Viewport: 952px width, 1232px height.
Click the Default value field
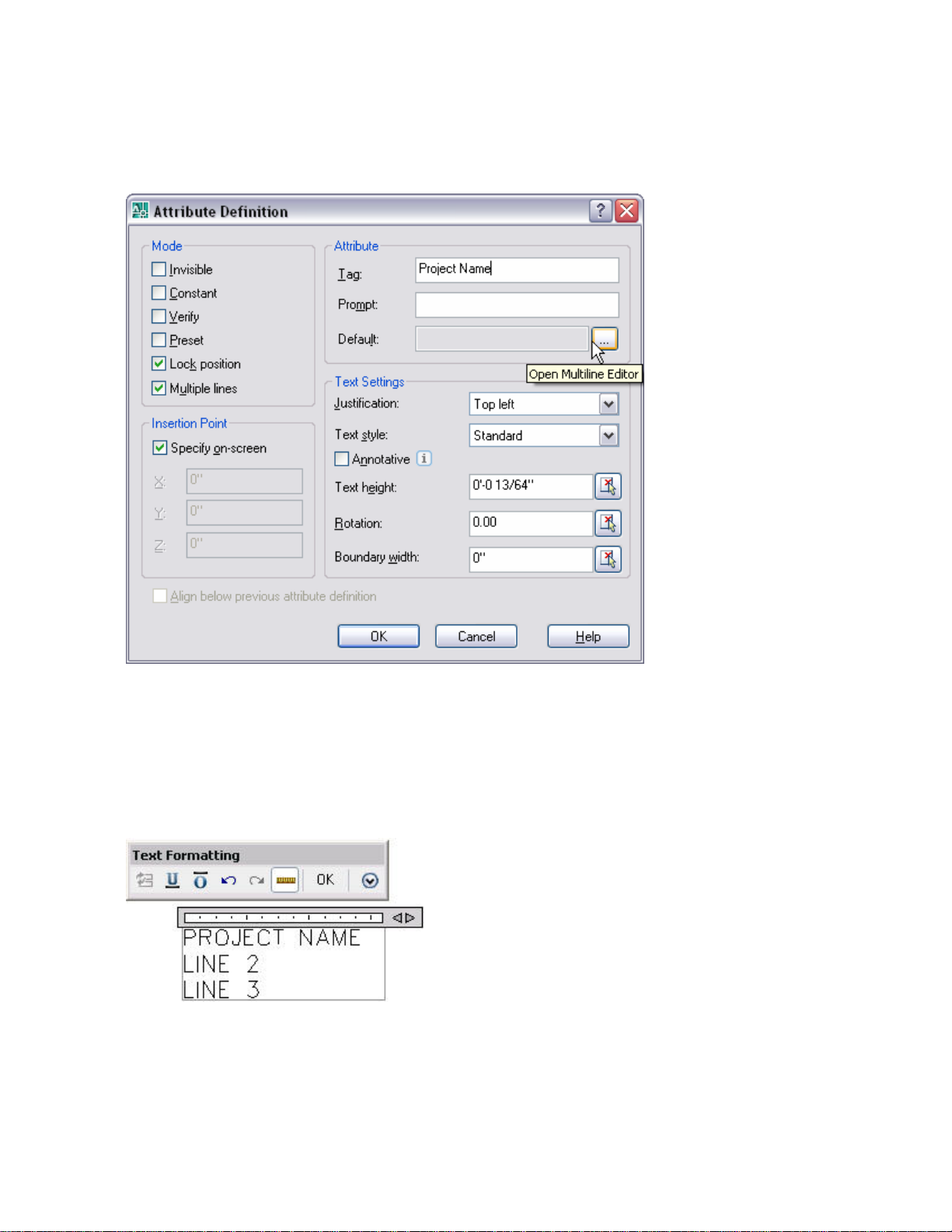click(502, 339)
